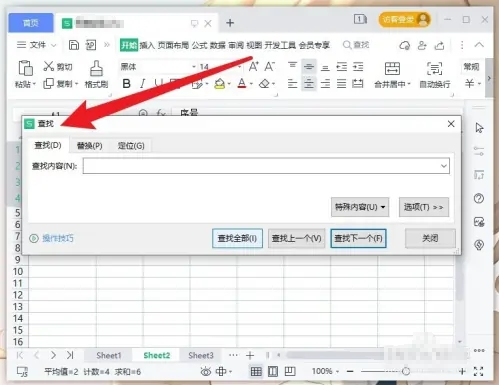The image size is (499, 385).
Task: Toggle italic formatting
Action: (x=143, y=84)
